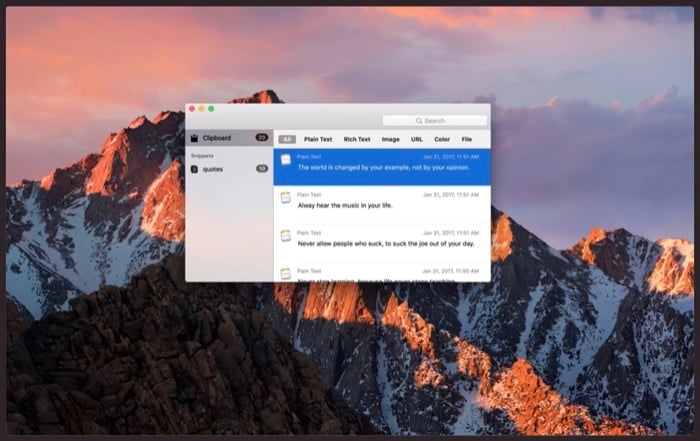
Task: Filter the list by URL
Action: click(416, 139)
